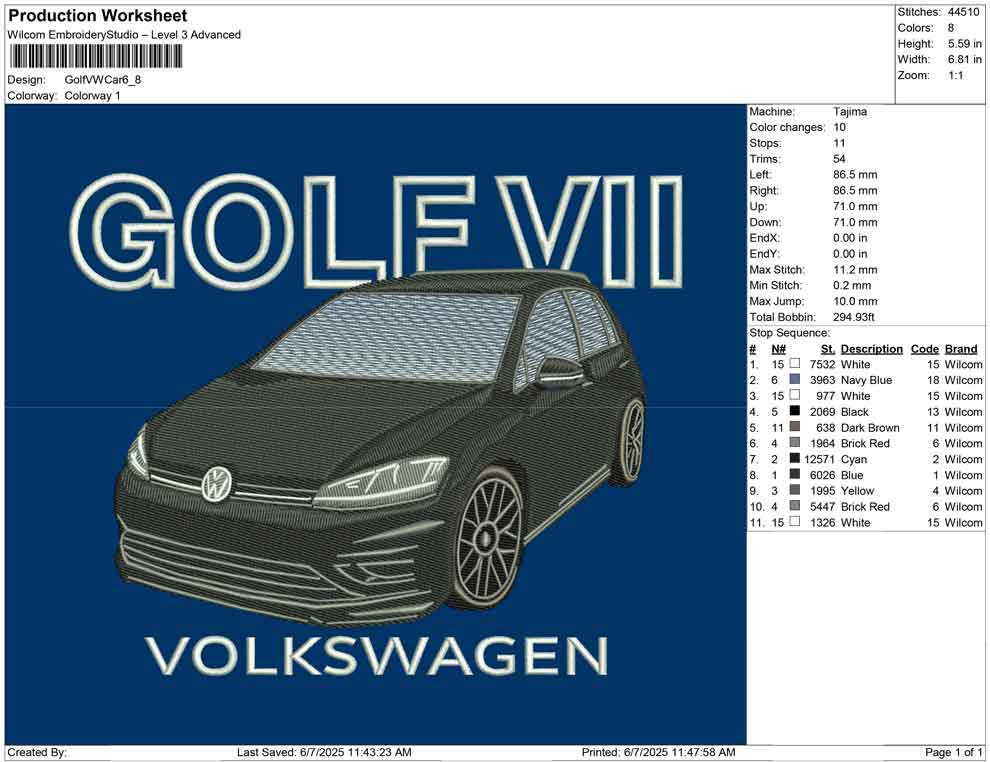The width and height of the screenshot is (990, 762).
Task: Click the VOLKSWAGEN lettering in the design
Action: coord(377,656)
